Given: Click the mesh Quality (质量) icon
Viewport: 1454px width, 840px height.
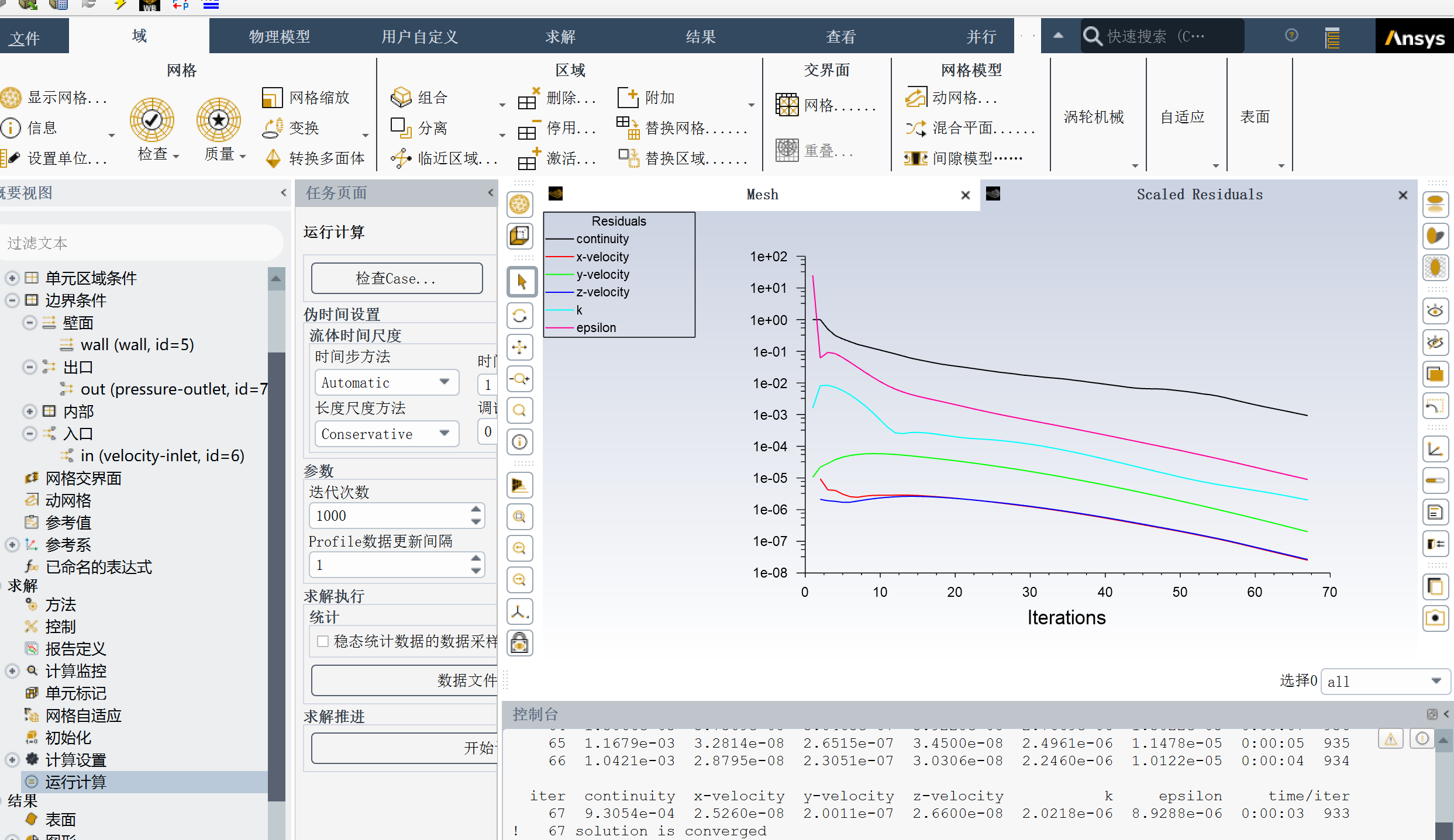Looking at the screenshot, I should click(x=219, y=120).
